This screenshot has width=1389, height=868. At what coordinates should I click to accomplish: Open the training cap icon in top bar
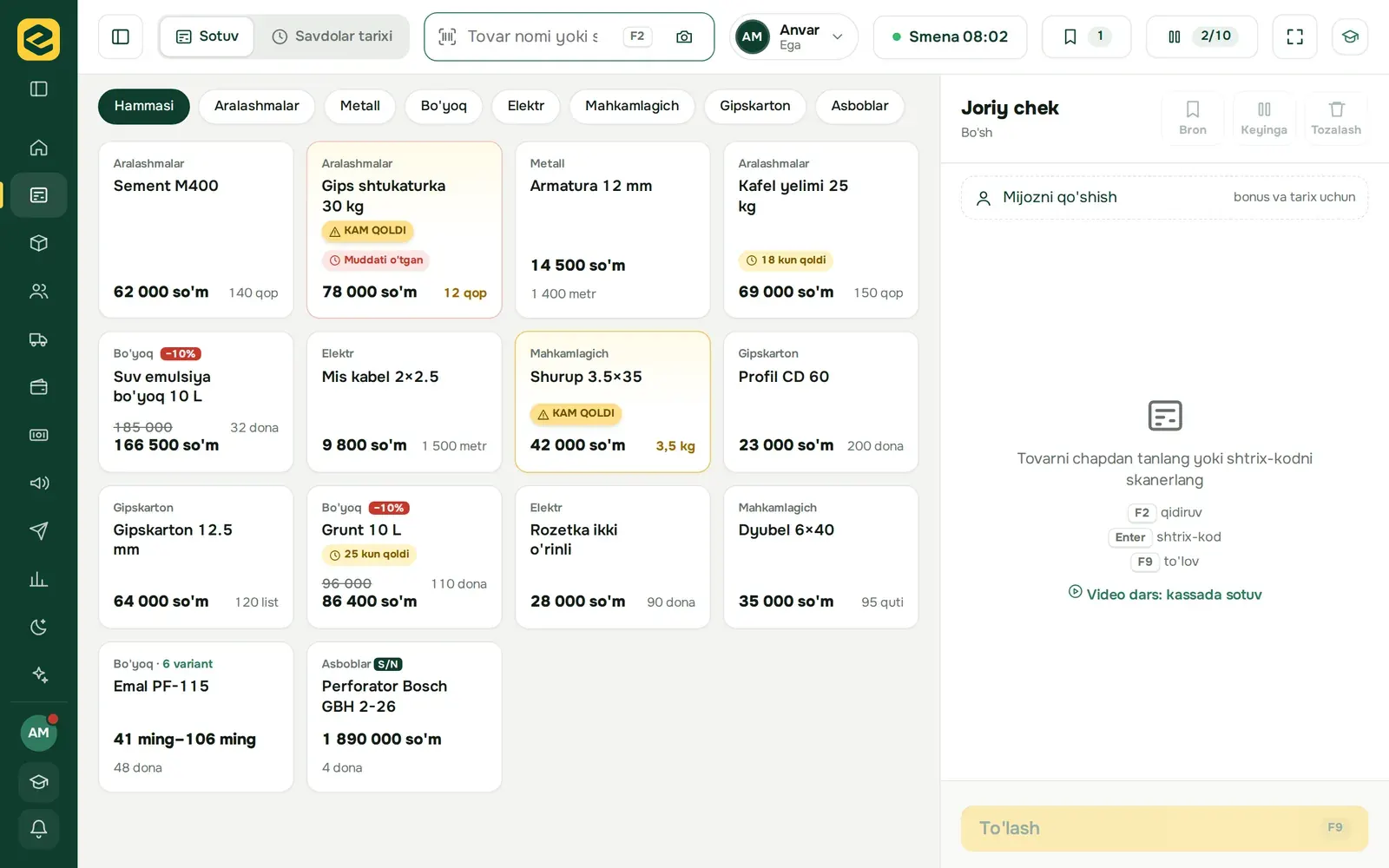coord(1350,36)
